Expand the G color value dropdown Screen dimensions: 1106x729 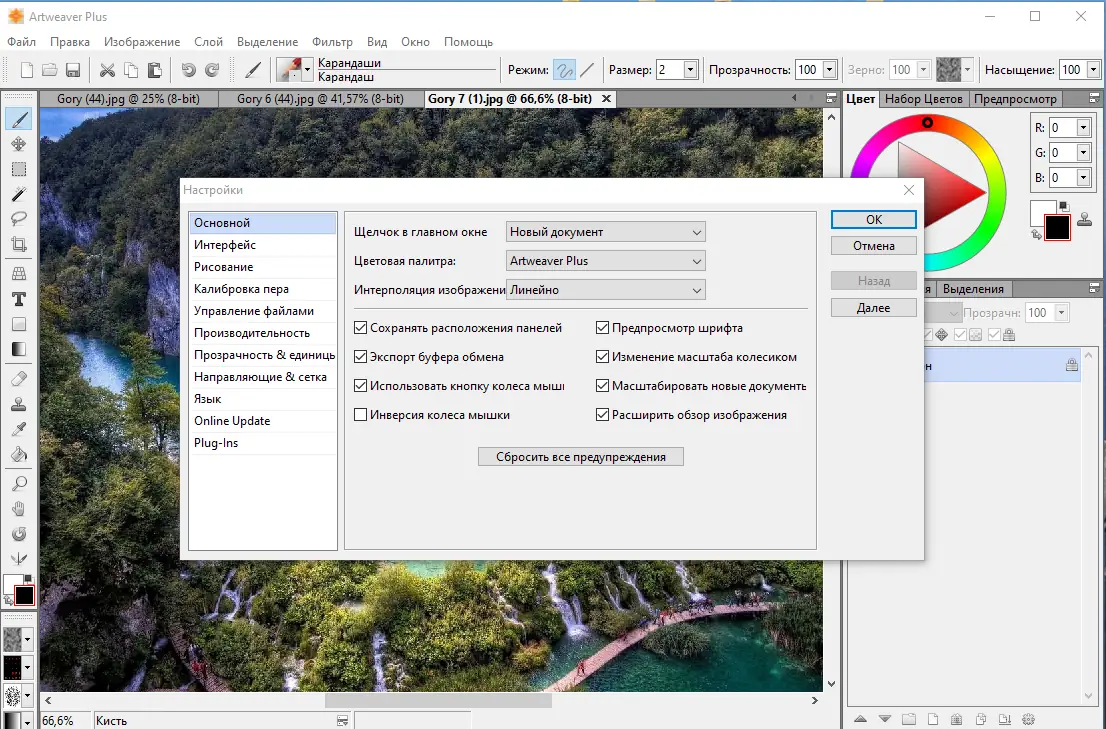tap(1083, 152)
